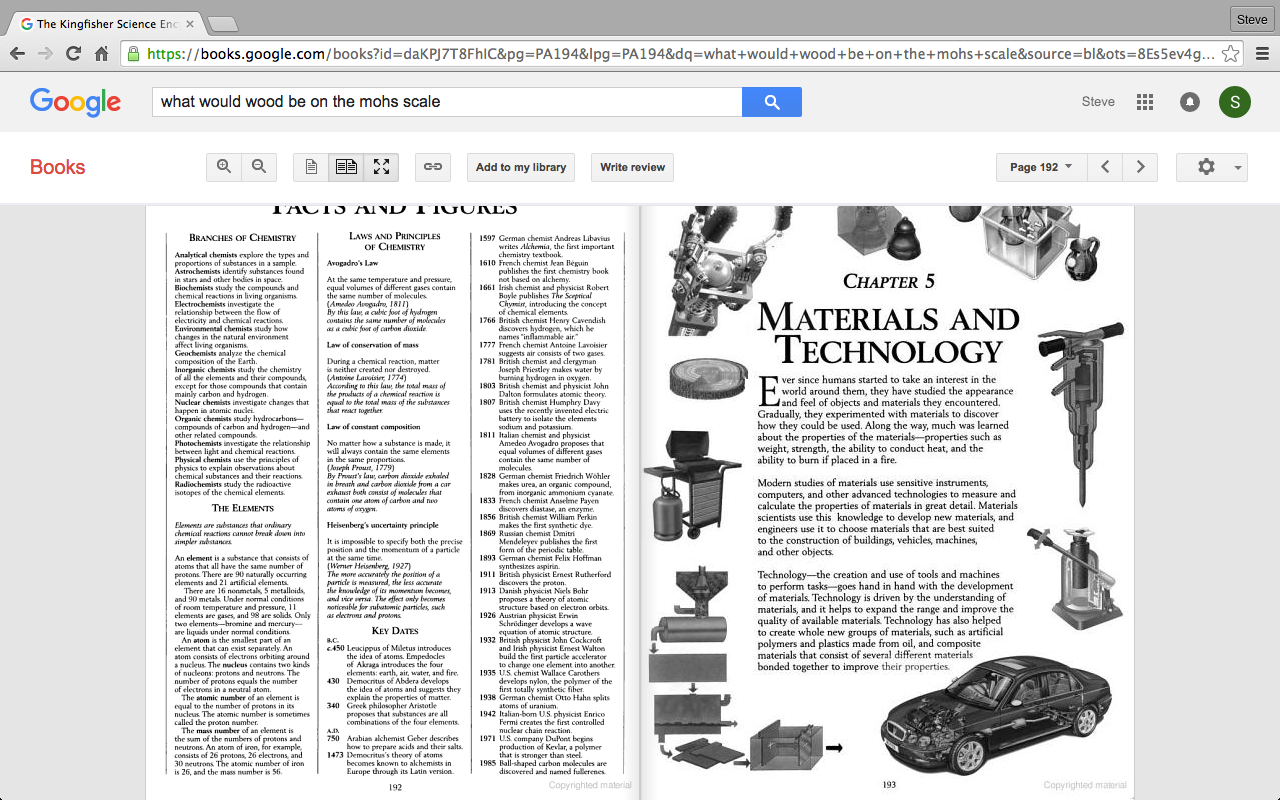Viewport: 1280px width, 800px height.
Task: Click the Branches of Chemistry heading
Action: pos(243,238)
